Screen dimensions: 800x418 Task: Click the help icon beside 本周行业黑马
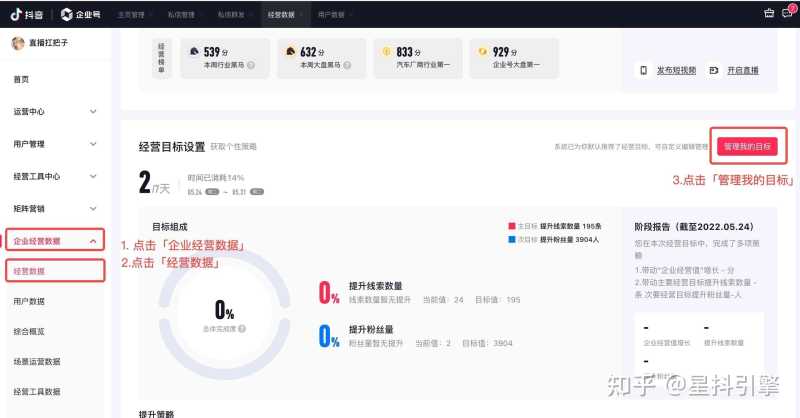(251, 65)
